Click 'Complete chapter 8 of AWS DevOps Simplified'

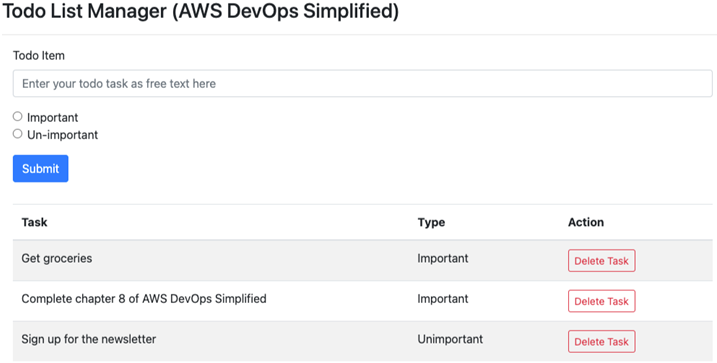click(144, 299)
